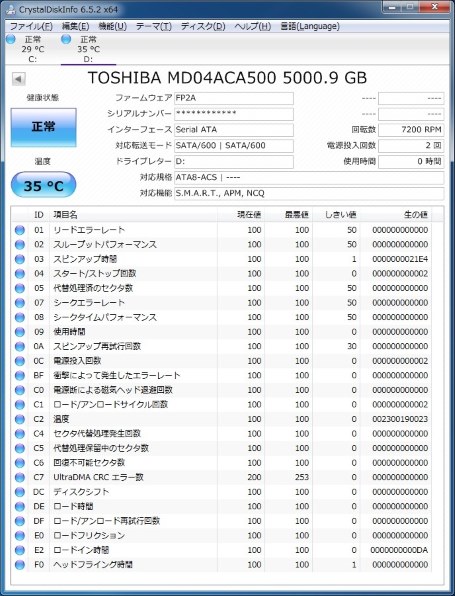Click status icon for ID C1 ロード/アンロードサイクル回数
This screenshot has height=596, width=455.
pos(20,404)
